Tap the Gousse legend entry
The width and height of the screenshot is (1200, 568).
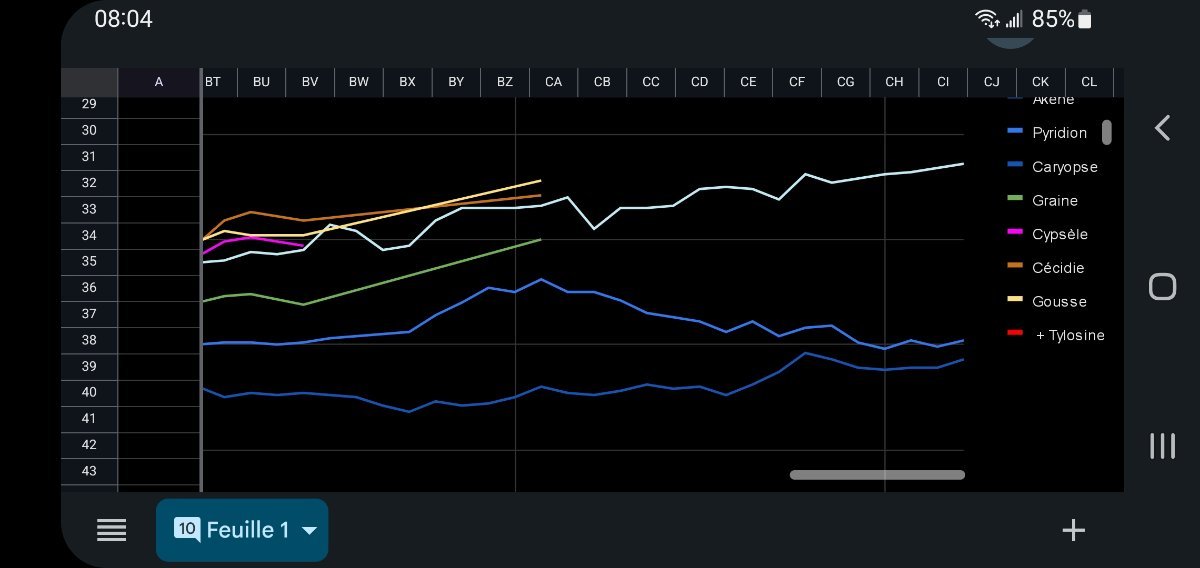point(1059,302)
